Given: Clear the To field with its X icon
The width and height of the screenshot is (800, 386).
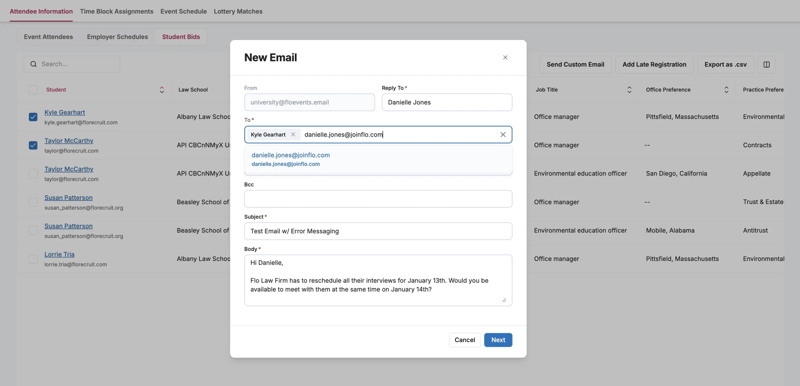Looking at the screenshot, I should [503, 135].
